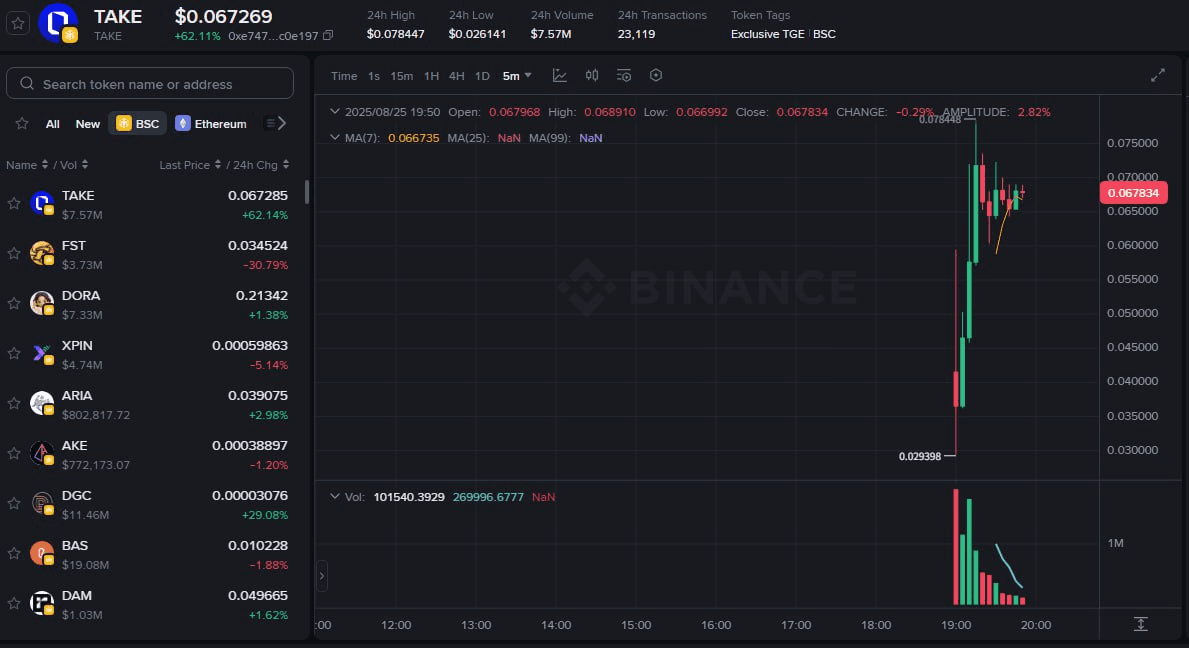This screenshot has height=648, width=1189.
Task: Open chart indicators icon
Action: (x=624, y=75)
